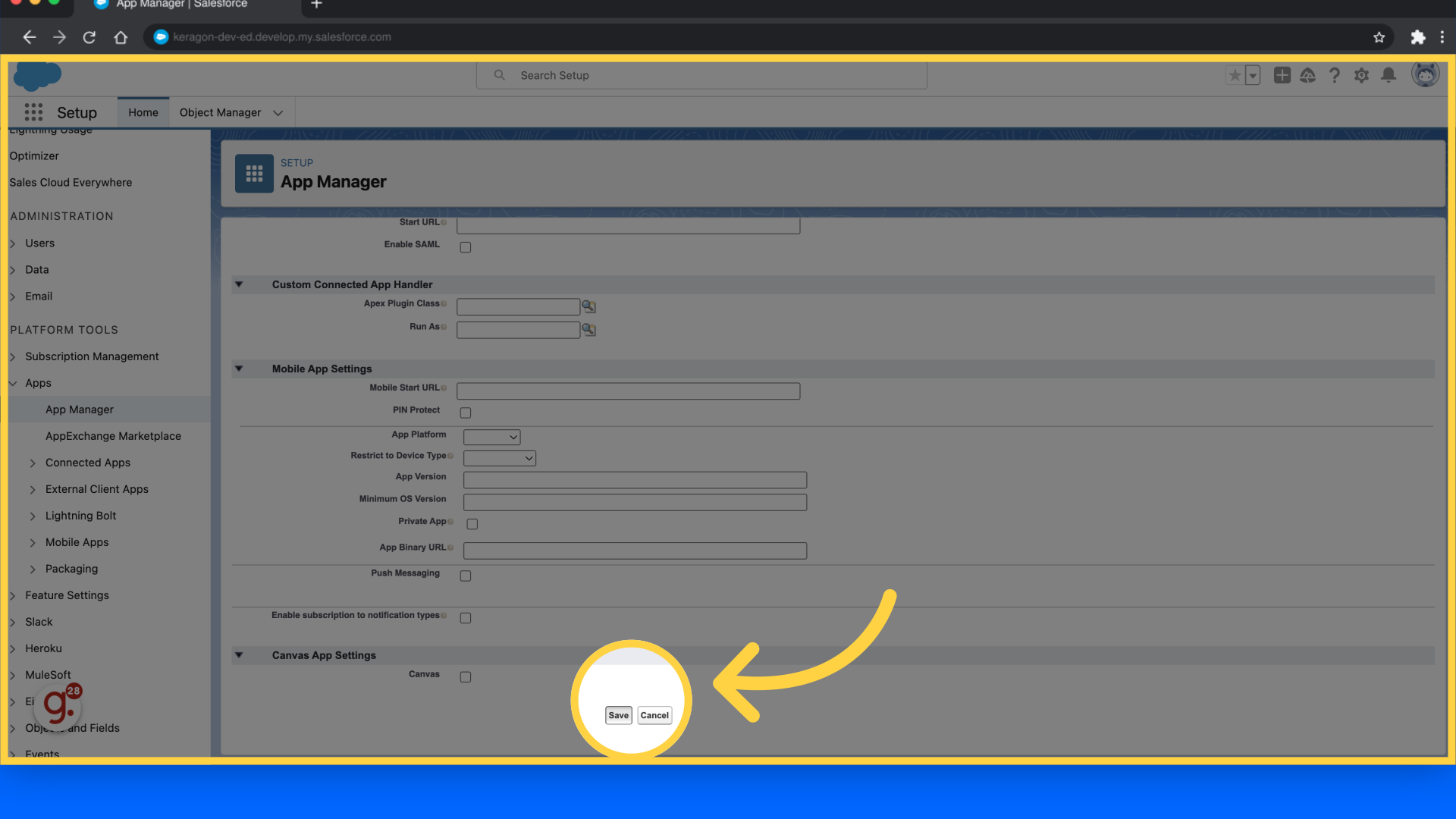Check the Private App box
1456x819 pixels.
coord(472,524)
